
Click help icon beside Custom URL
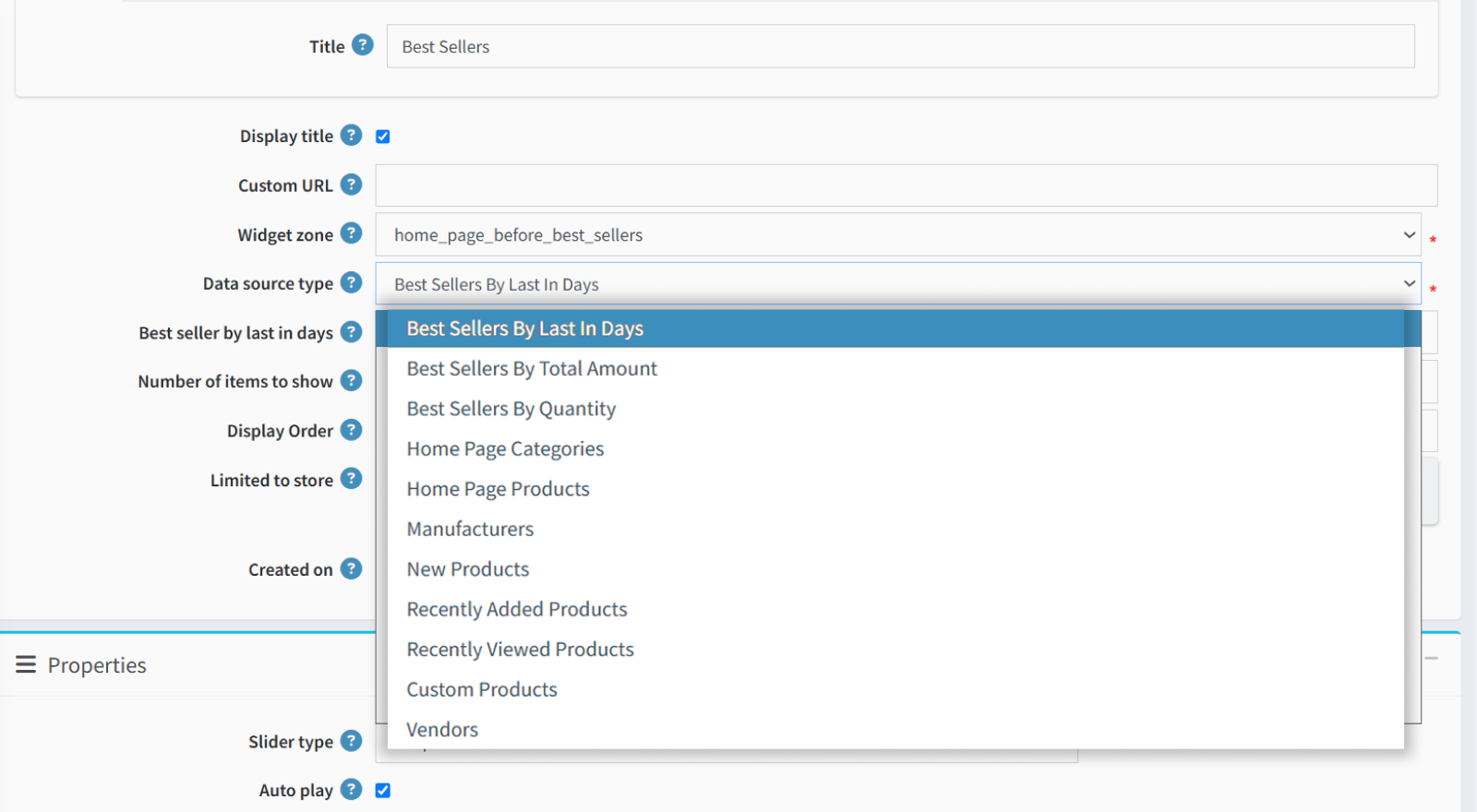(351, 185)
